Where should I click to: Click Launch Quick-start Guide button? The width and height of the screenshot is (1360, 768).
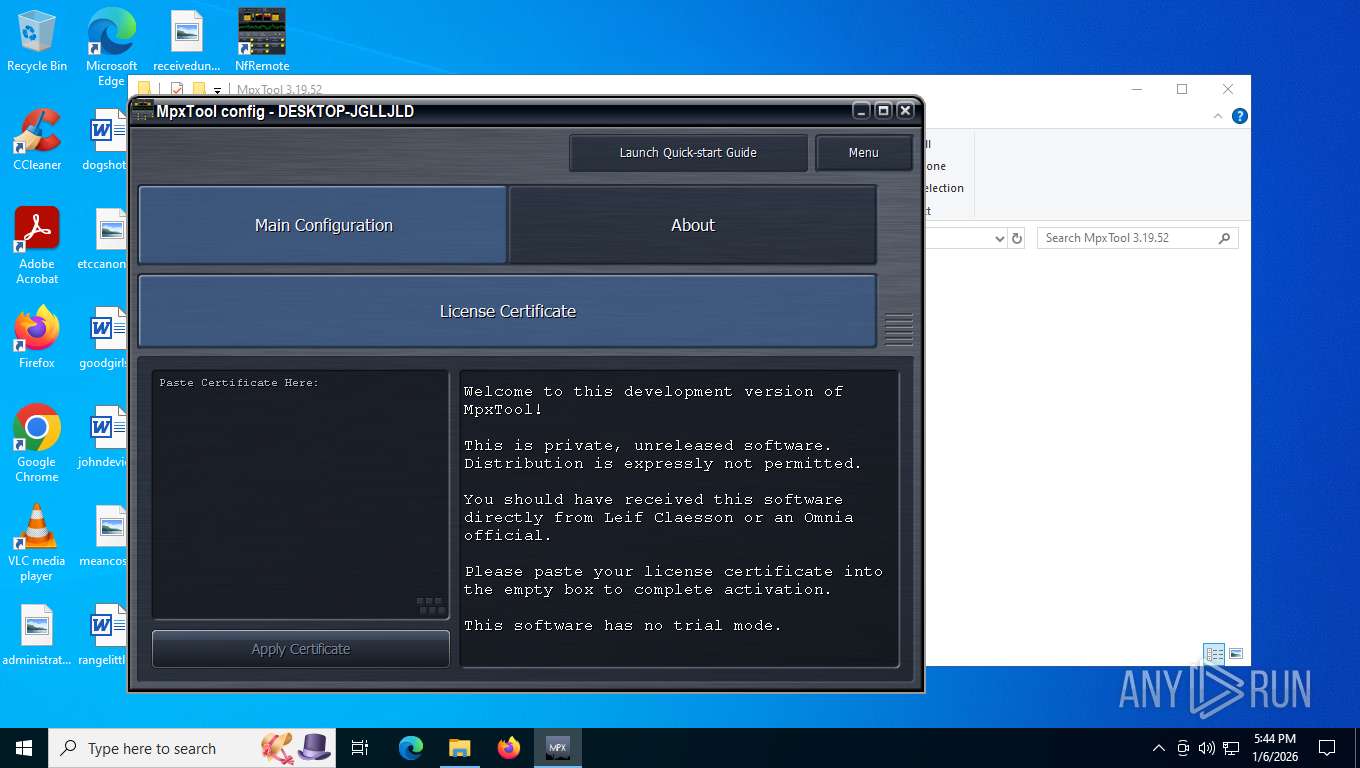point(688,153)
